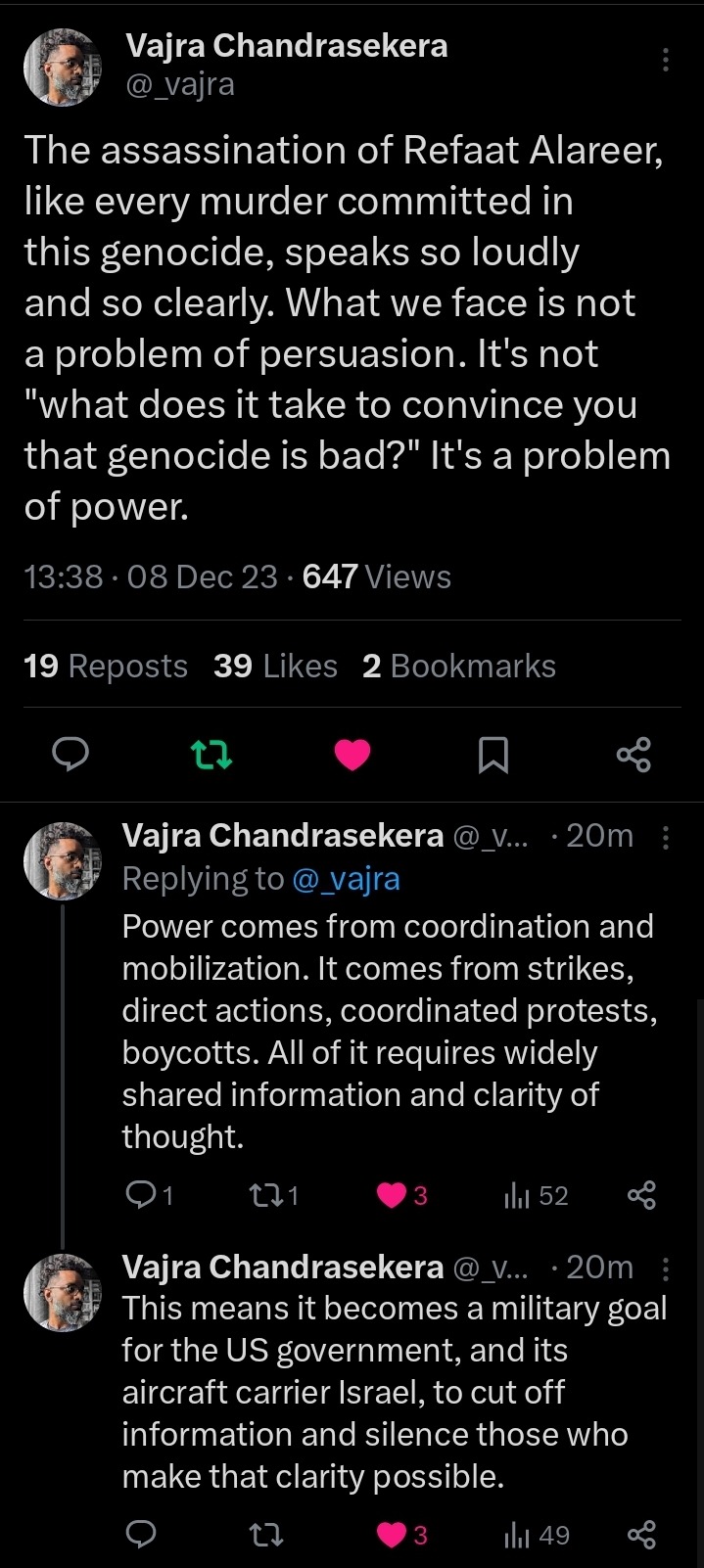This screenshot has width=704, height=1568.
Task: Click the @_vajra link in 'Replying to'
Action: coord(346,879)
